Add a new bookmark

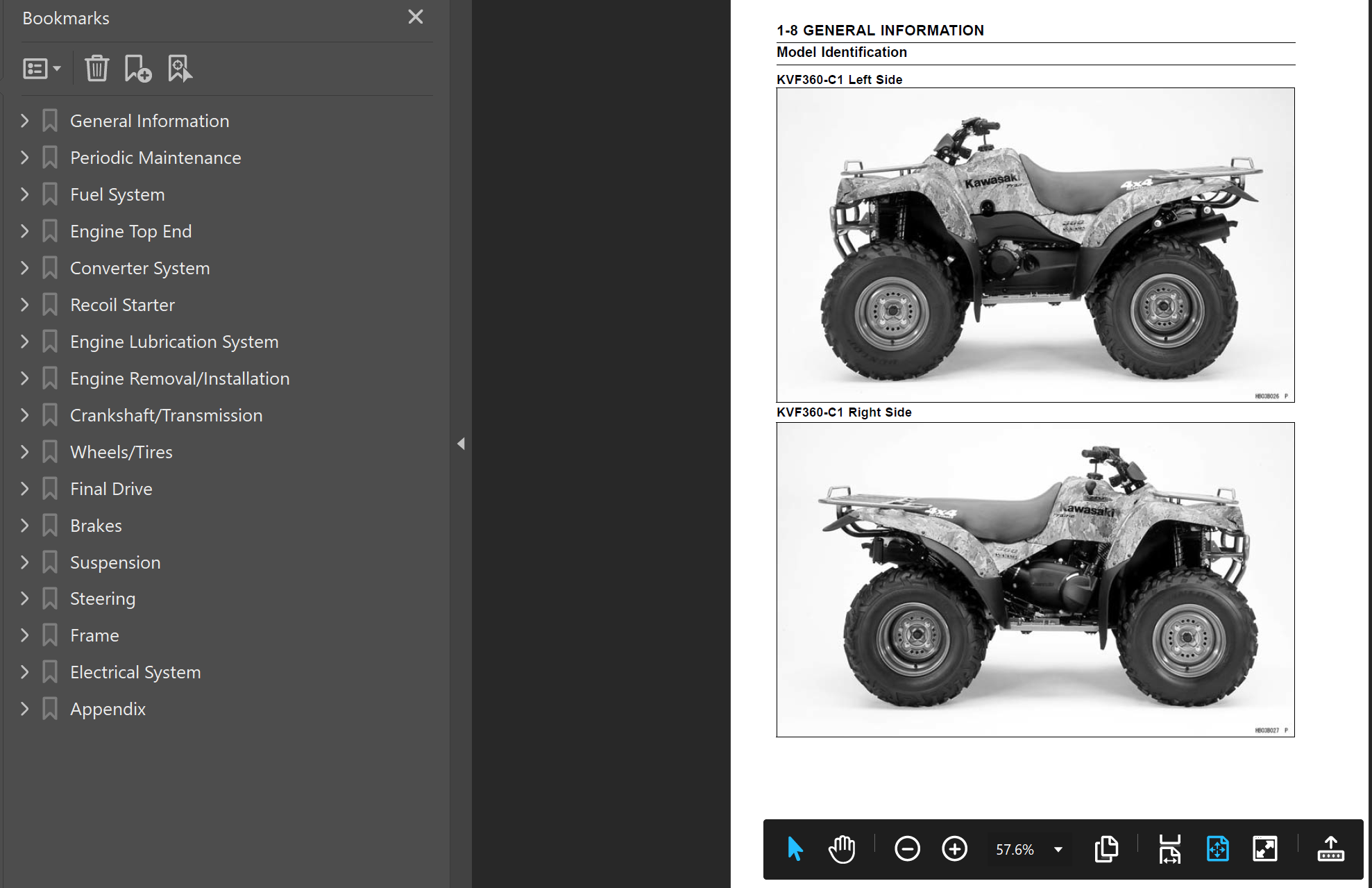pyautogui.click(x=137, y=69)
